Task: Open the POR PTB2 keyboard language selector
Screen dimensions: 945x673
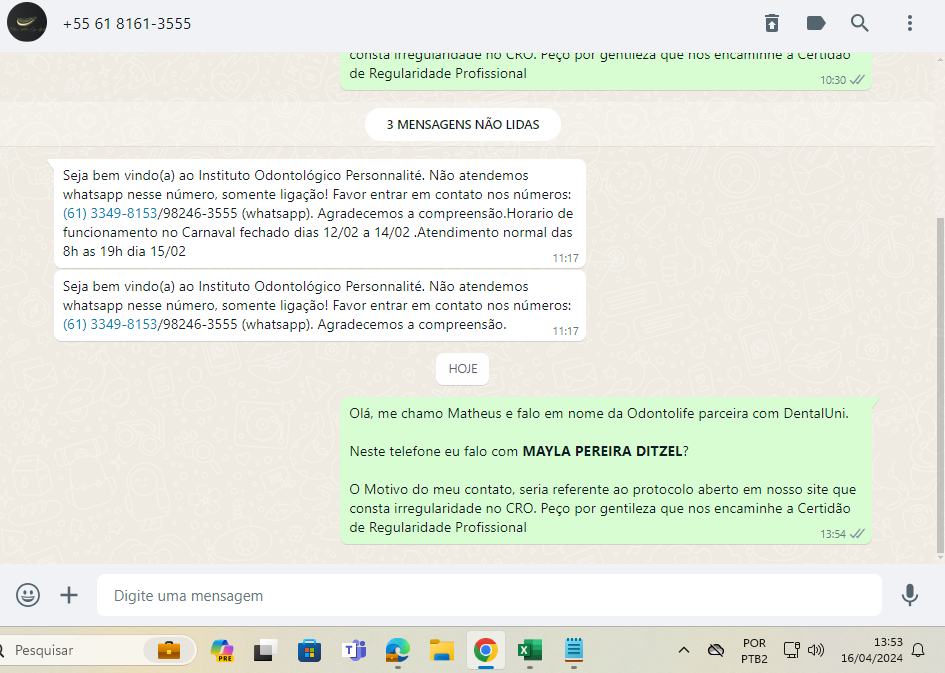Action: tap(754, 650)
